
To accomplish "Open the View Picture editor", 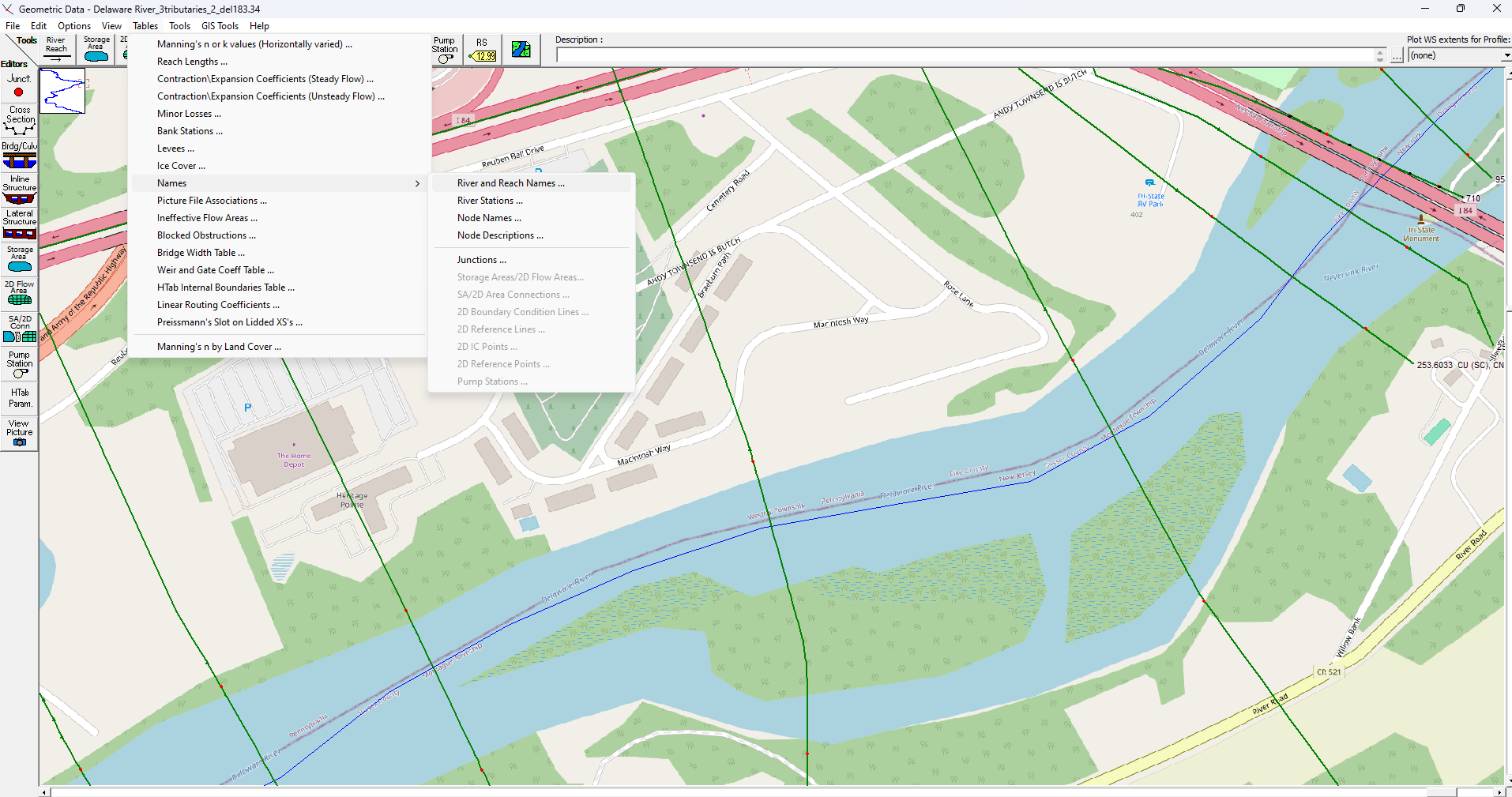I will 19,433.
